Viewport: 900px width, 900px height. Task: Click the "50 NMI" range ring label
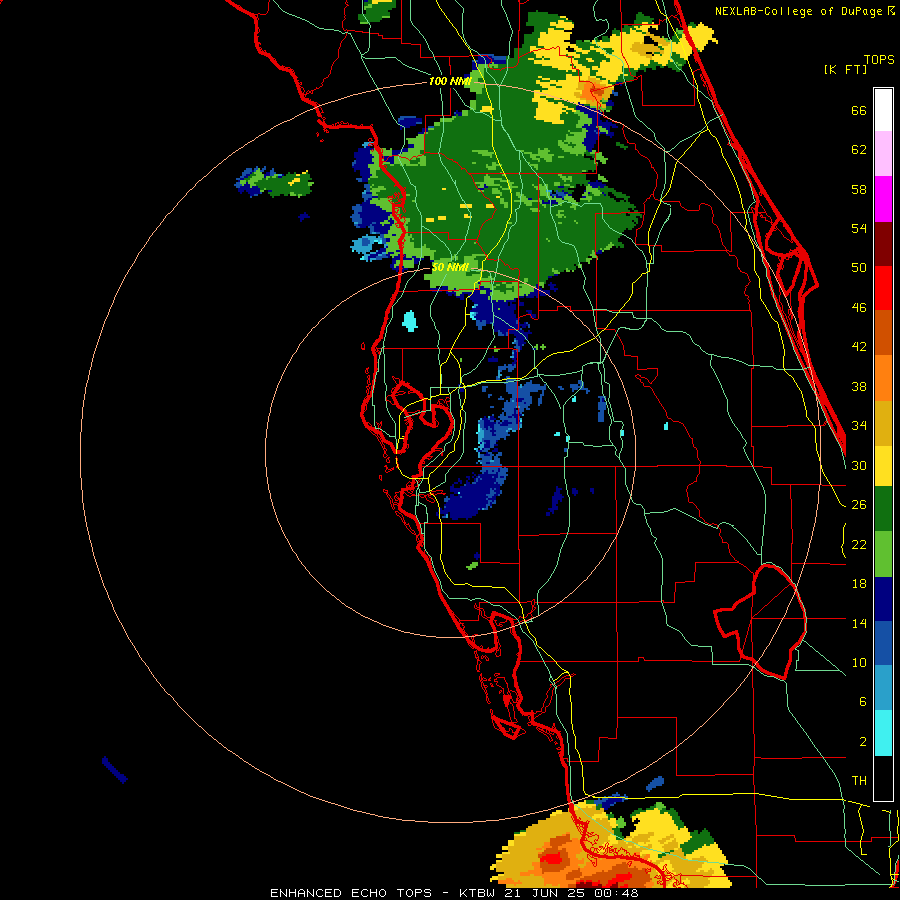(x=450, y=267)
